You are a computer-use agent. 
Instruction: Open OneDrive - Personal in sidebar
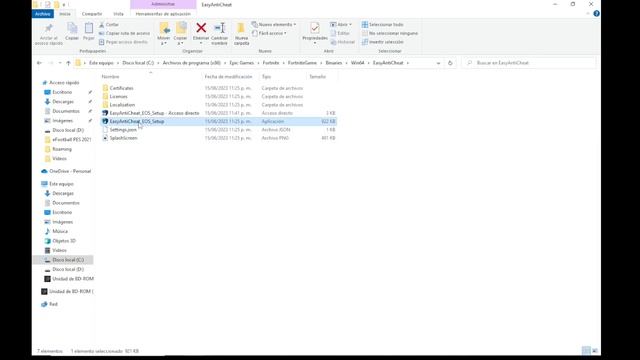pos(70,171)
